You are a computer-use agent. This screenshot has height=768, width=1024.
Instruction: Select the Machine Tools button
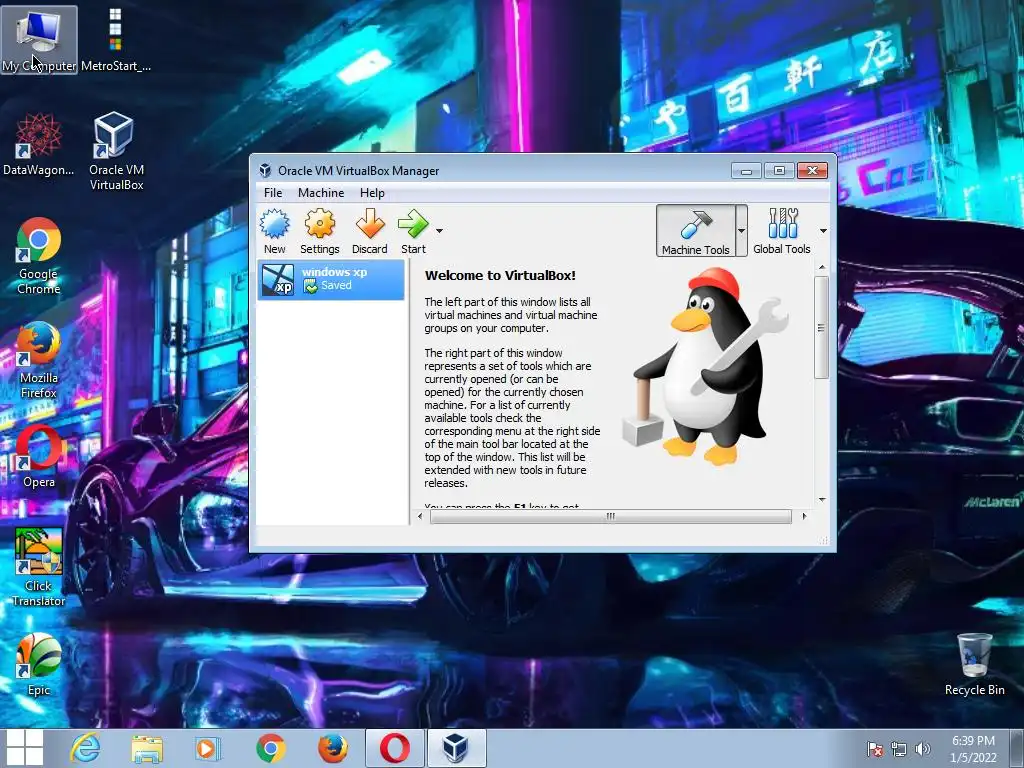pyautogui.click(x=696, y=231)
